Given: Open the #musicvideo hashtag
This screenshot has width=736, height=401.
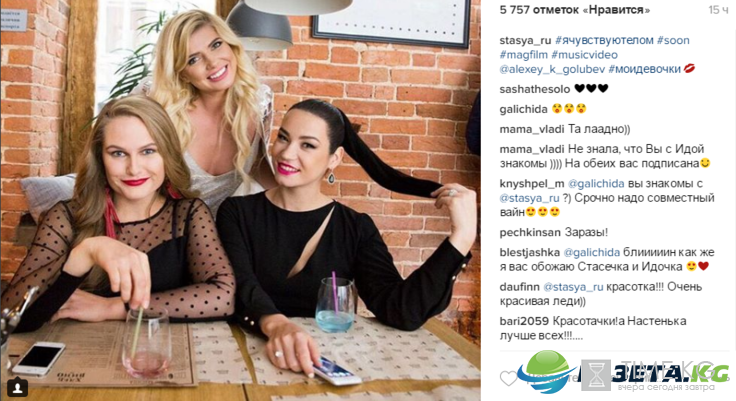Looking at the screenshot, I should pyautogui.click(x=584, y=55).
